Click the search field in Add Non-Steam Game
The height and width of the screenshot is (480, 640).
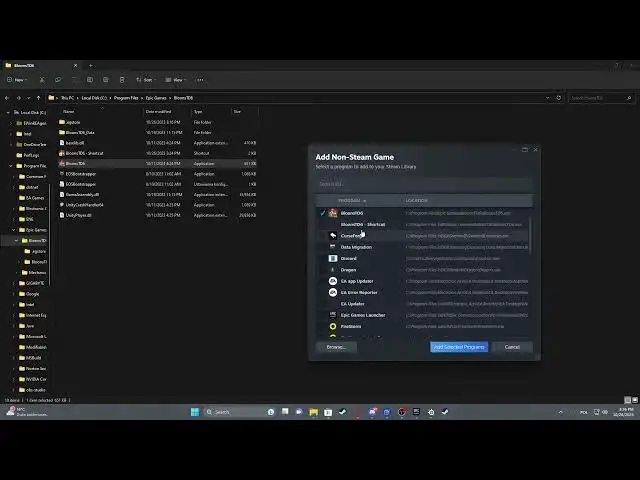coord(425,184)
